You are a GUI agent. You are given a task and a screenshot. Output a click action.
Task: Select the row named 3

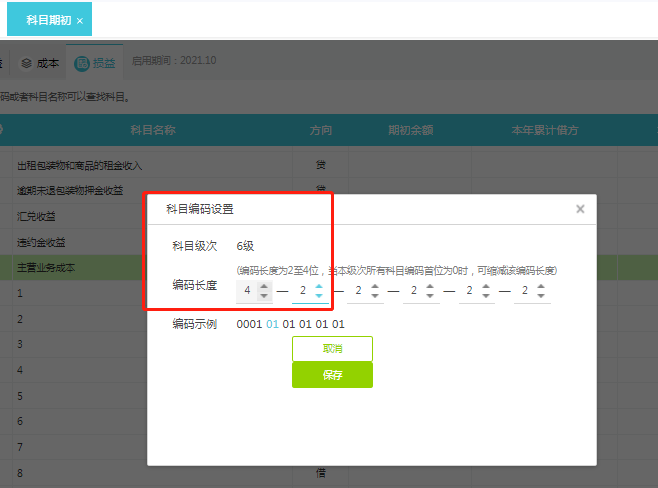pos(20,344)
